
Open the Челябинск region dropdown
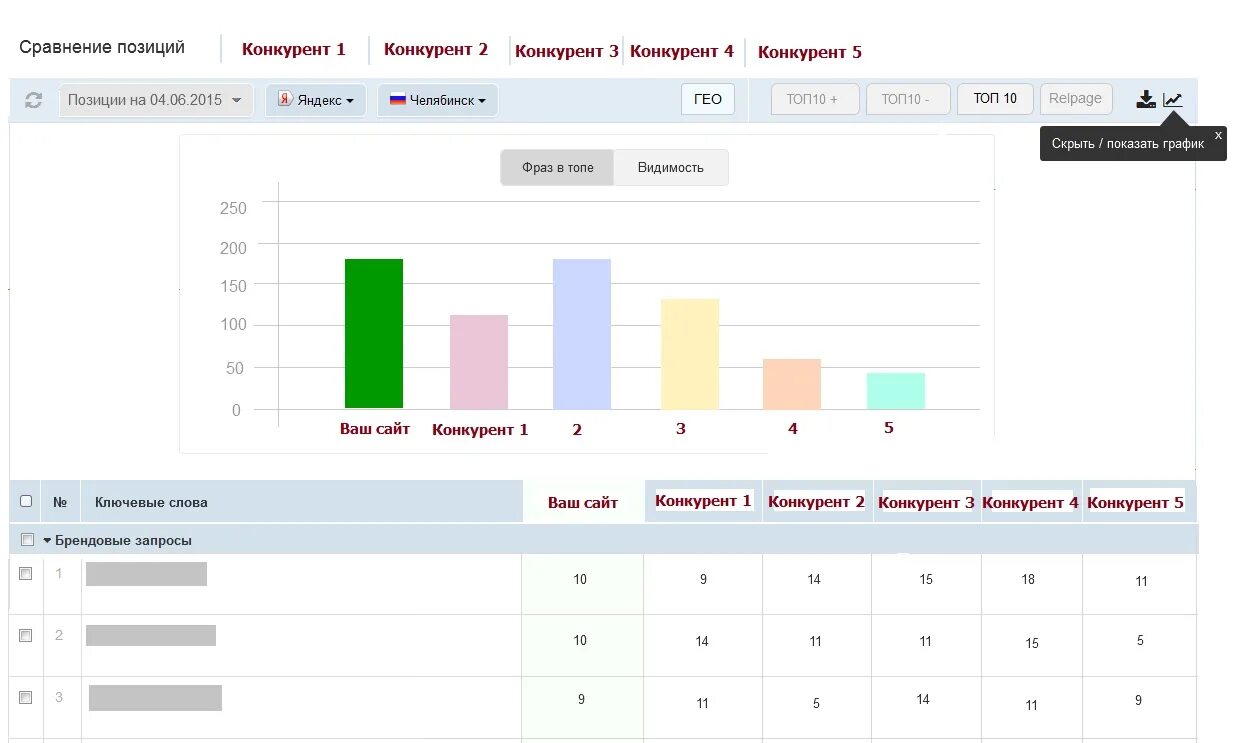click(x=437, y=100)
